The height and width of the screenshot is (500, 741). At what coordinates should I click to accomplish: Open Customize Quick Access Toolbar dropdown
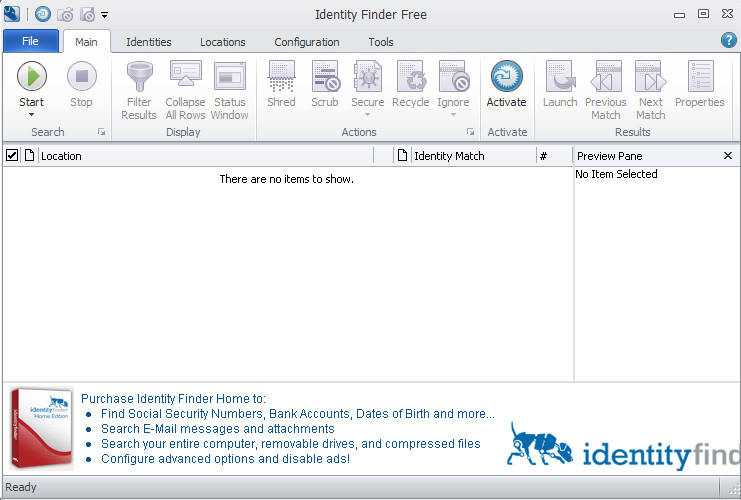click(x=104, y=15)
